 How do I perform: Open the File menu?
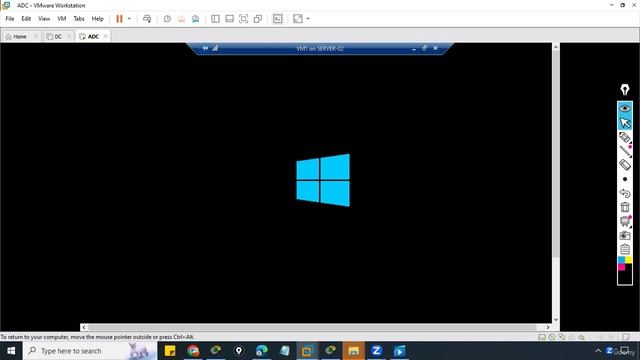10,19
